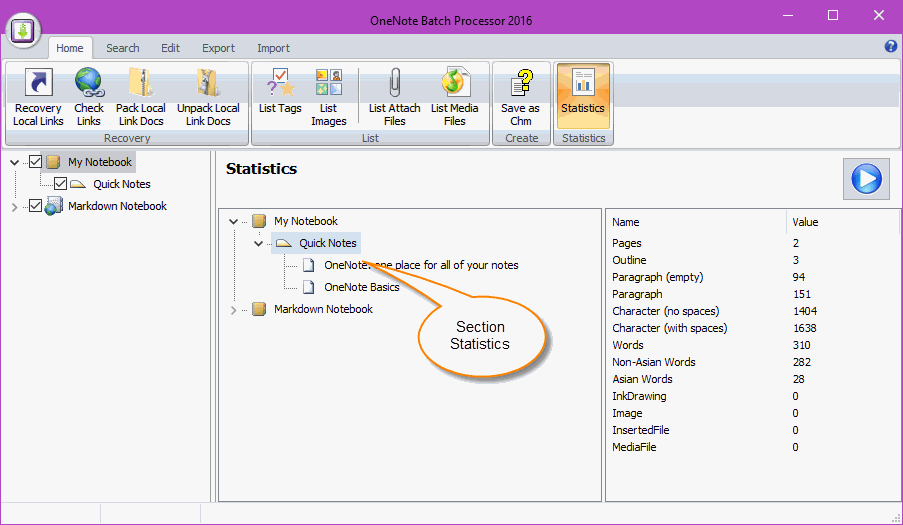Select the Words row

[753, 345]
